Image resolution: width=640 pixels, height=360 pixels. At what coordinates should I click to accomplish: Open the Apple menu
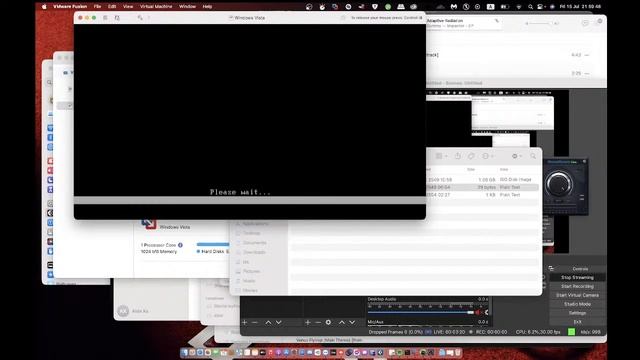pyautogui.click(x=44, y=7)
